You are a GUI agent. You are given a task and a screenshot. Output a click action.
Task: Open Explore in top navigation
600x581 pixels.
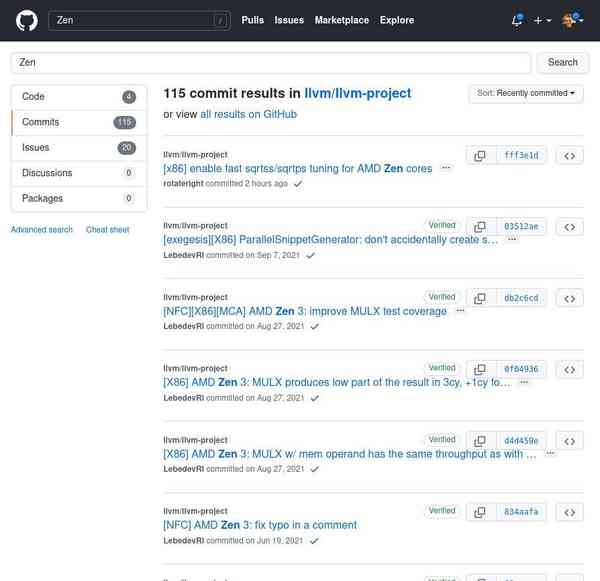[x=397, y=20]
